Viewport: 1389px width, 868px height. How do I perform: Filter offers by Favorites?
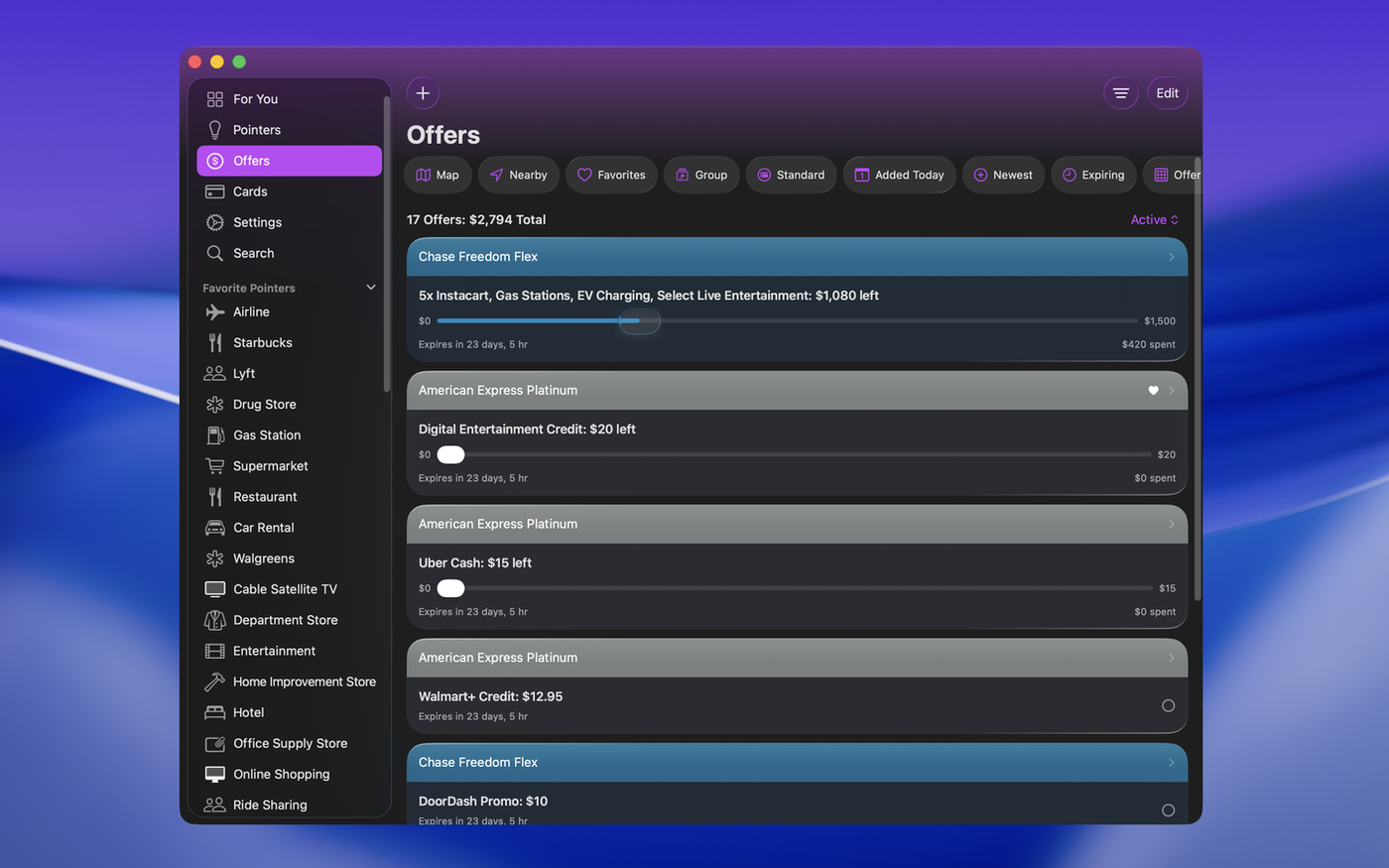pos(611,175)
